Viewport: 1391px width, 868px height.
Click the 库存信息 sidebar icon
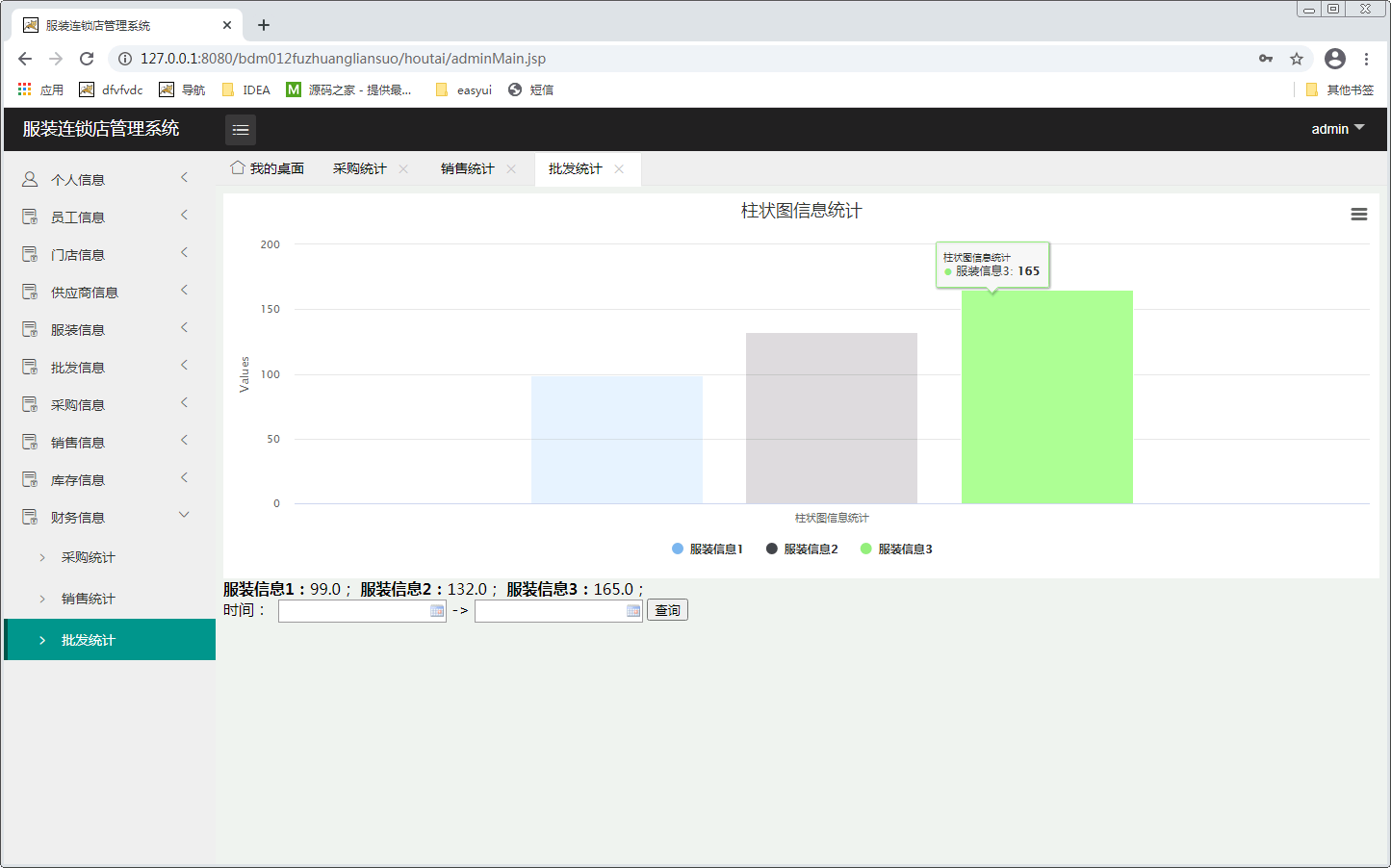tap(30, 479)
